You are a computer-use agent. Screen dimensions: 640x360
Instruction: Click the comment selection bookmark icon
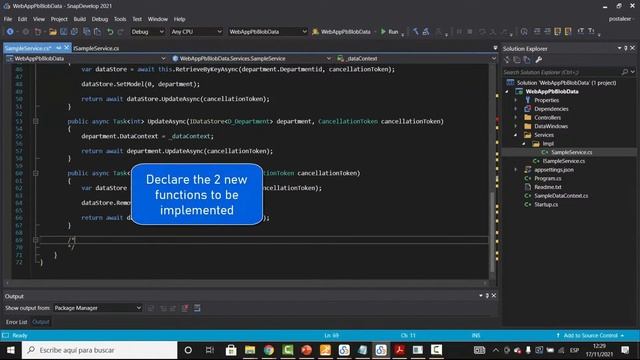click(558, 32)
